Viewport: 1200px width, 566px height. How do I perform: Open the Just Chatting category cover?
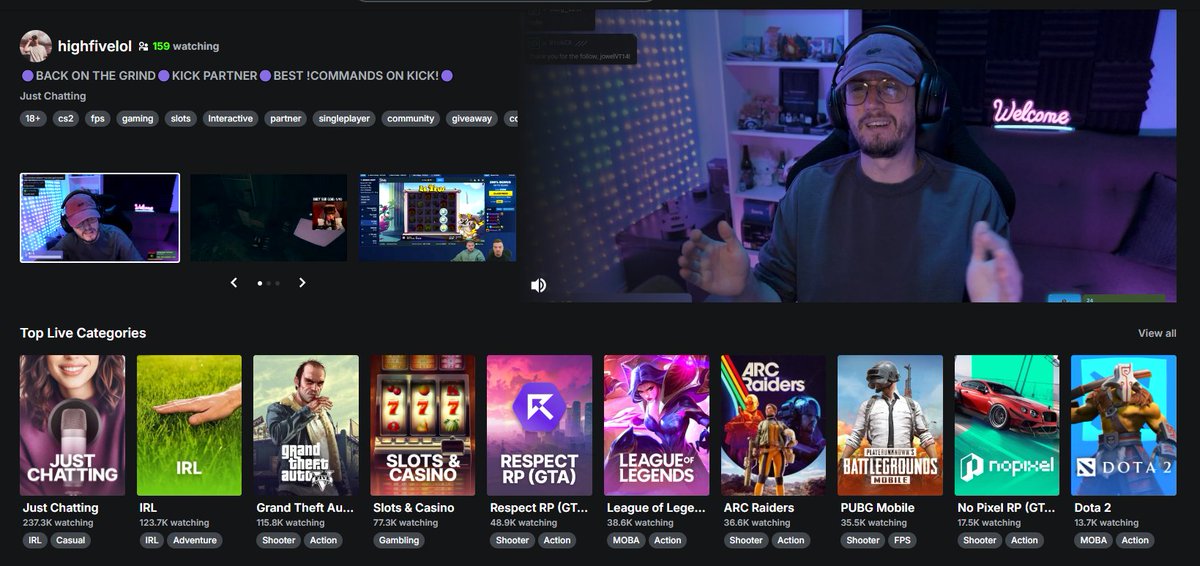(x=72, y=425)
